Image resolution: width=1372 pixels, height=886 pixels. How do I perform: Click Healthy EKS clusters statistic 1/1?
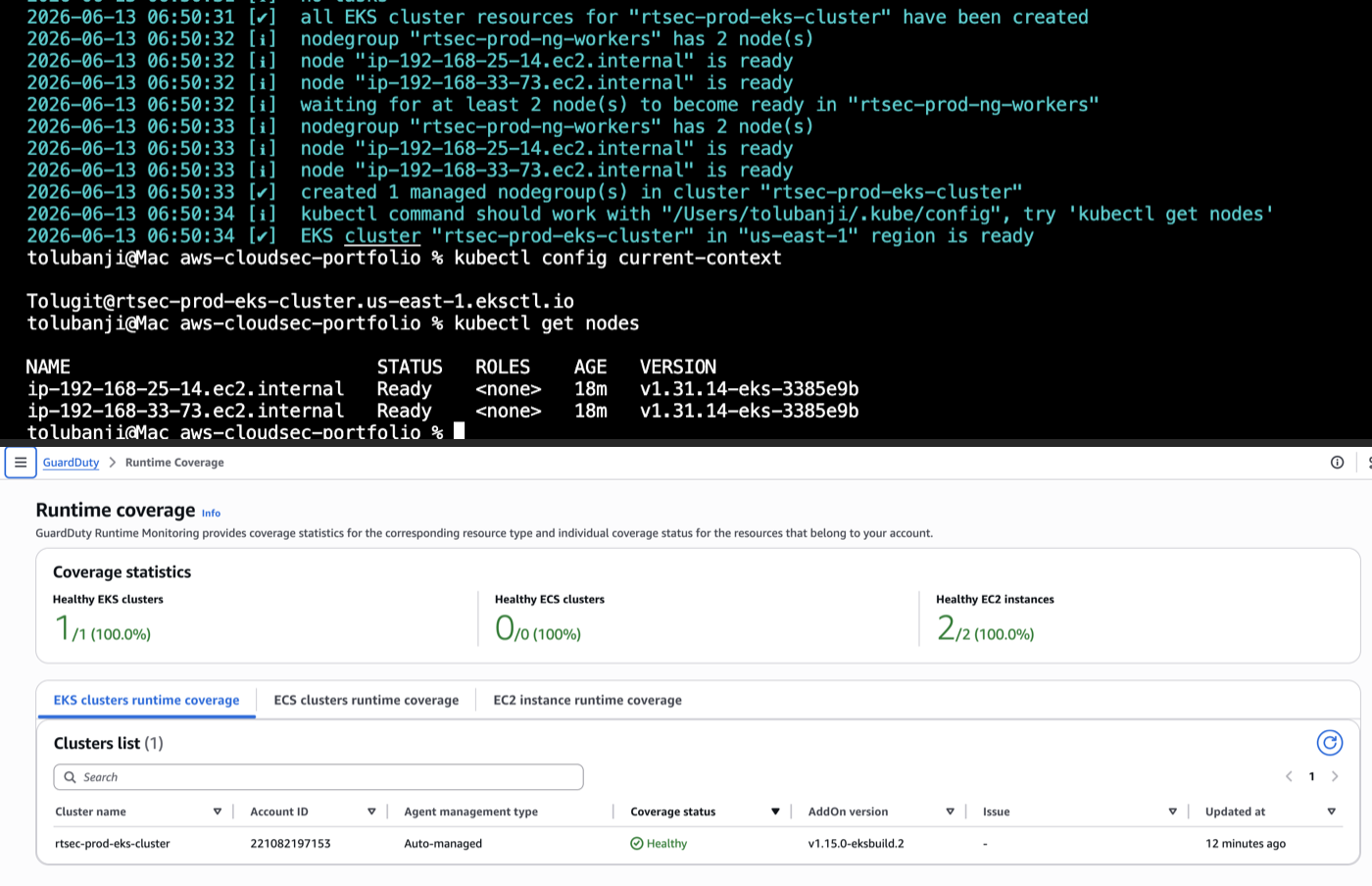point(103,627)
